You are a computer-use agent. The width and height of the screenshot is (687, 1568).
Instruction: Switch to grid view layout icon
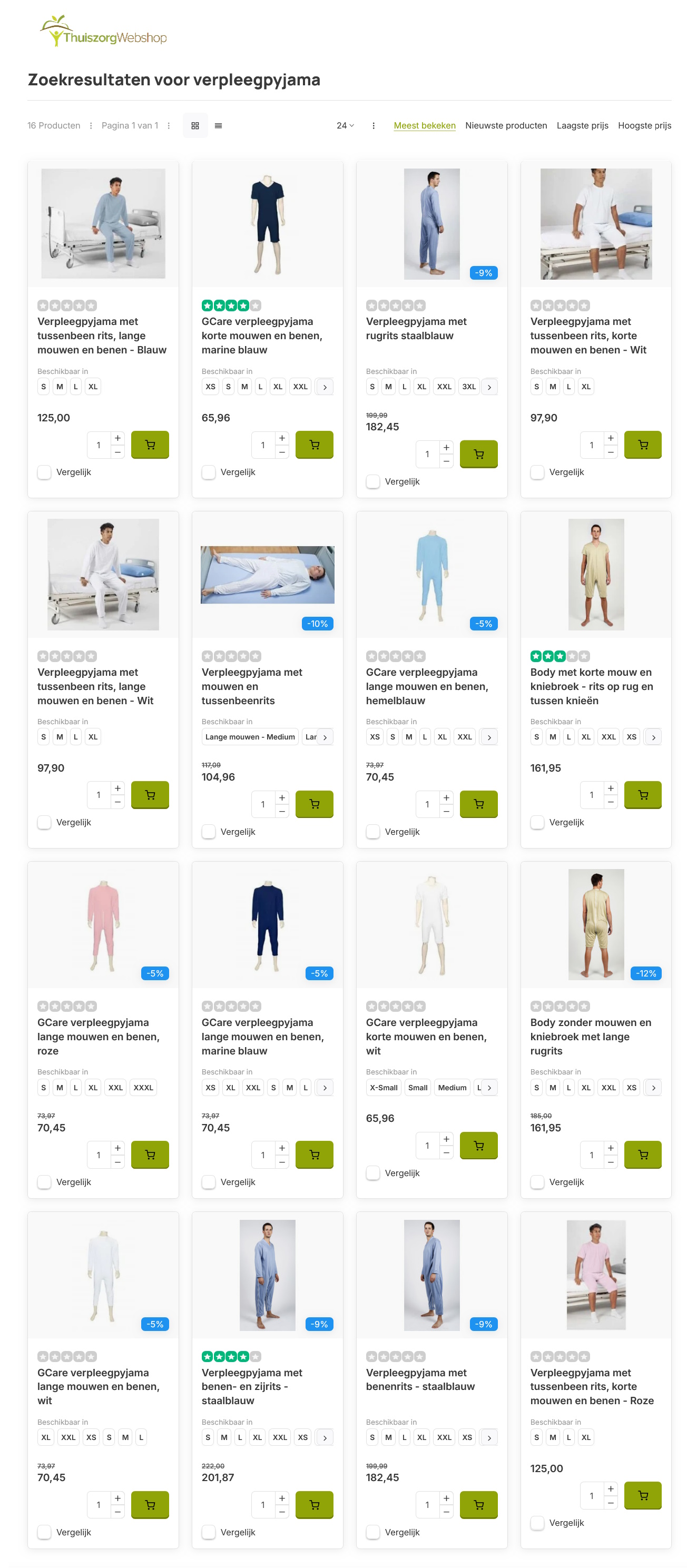tap(195, 125)
